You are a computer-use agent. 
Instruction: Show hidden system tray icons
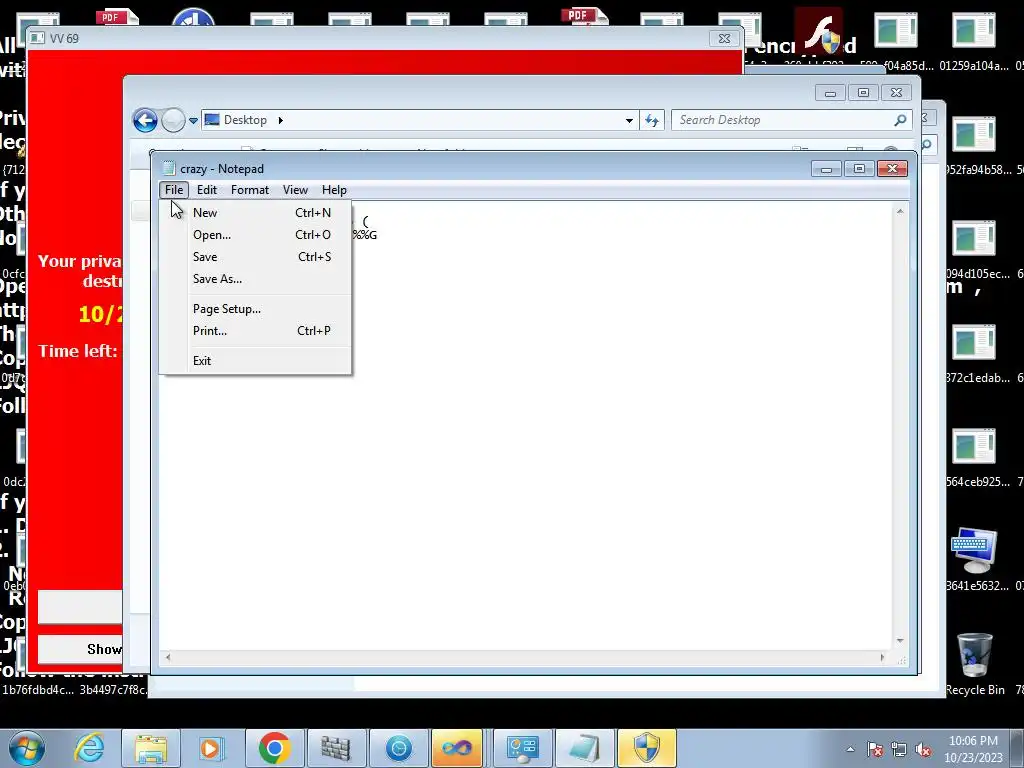pos(850,749)
